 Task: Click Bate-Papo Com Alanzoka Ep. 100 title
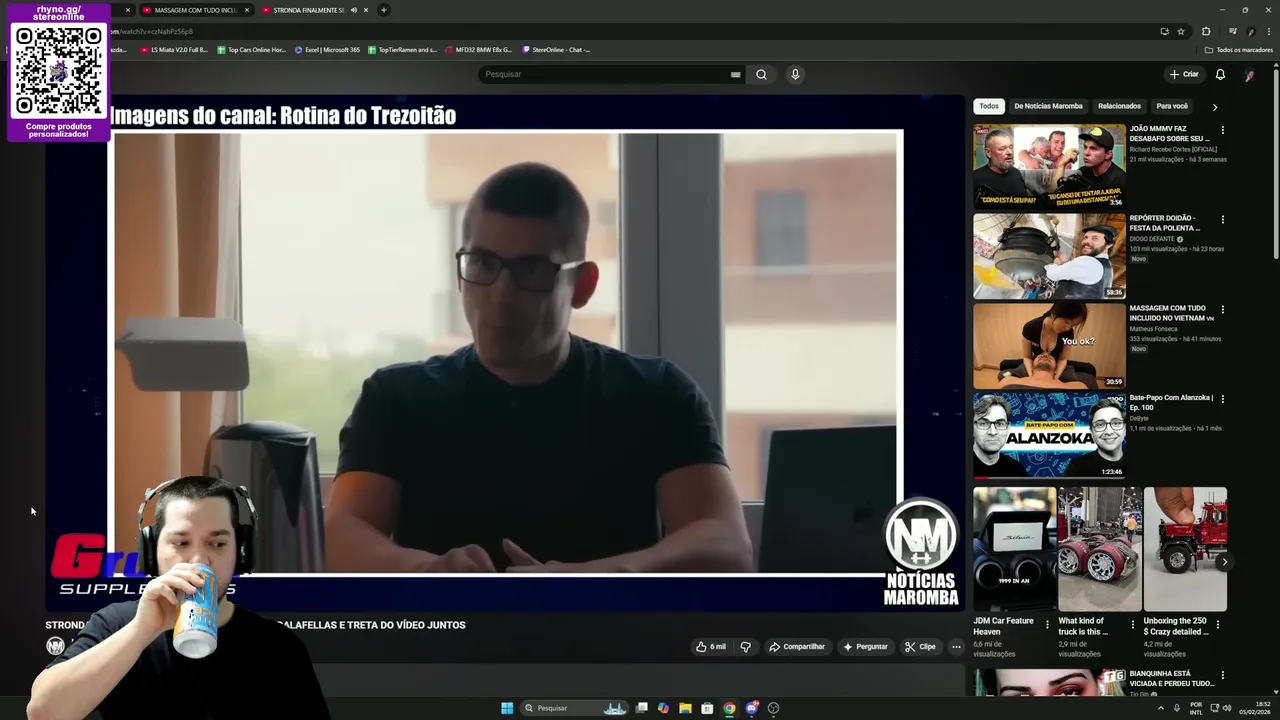point(1171,403)
